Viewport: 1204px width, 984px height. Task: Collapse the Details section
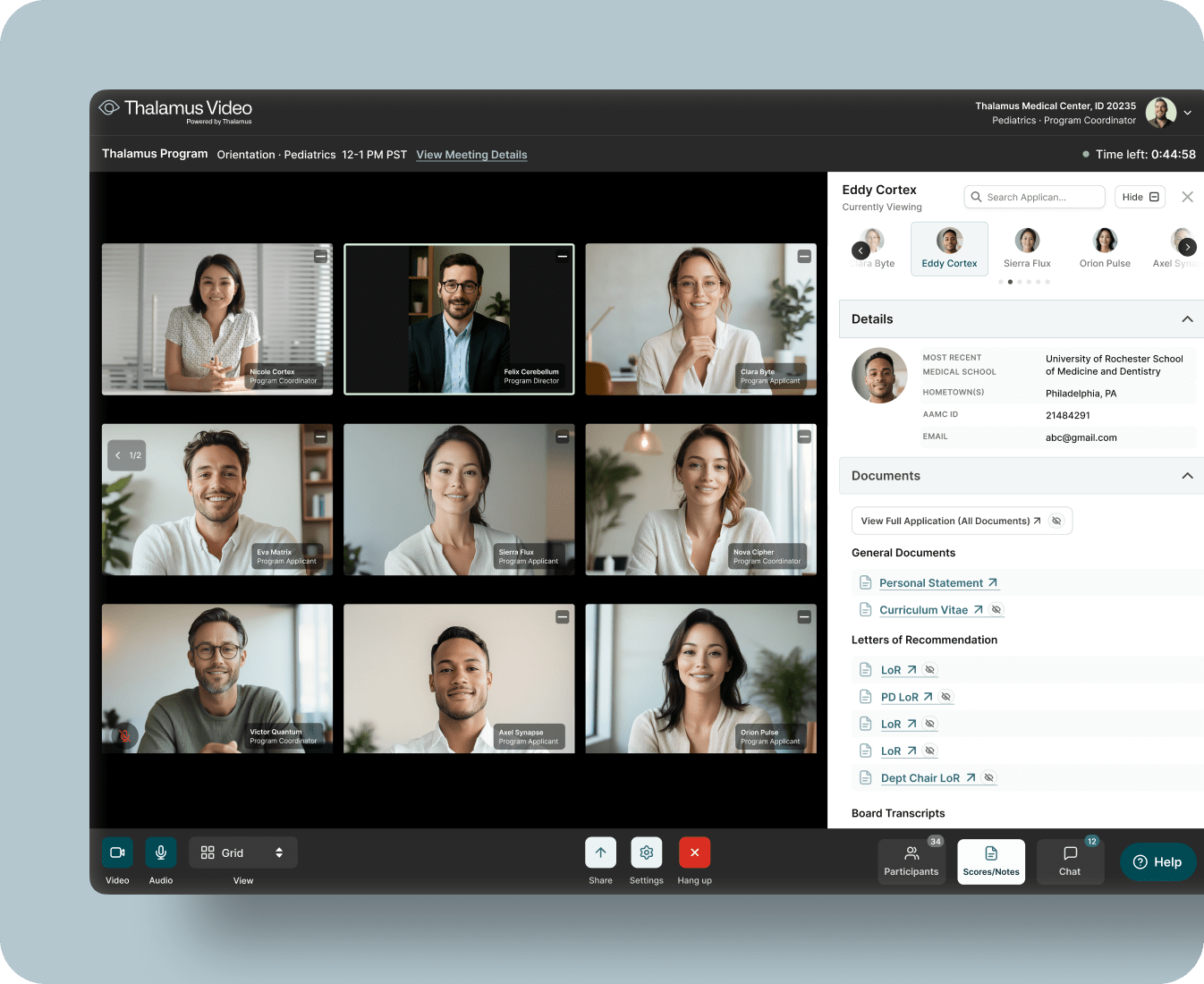pos(1187,319)
